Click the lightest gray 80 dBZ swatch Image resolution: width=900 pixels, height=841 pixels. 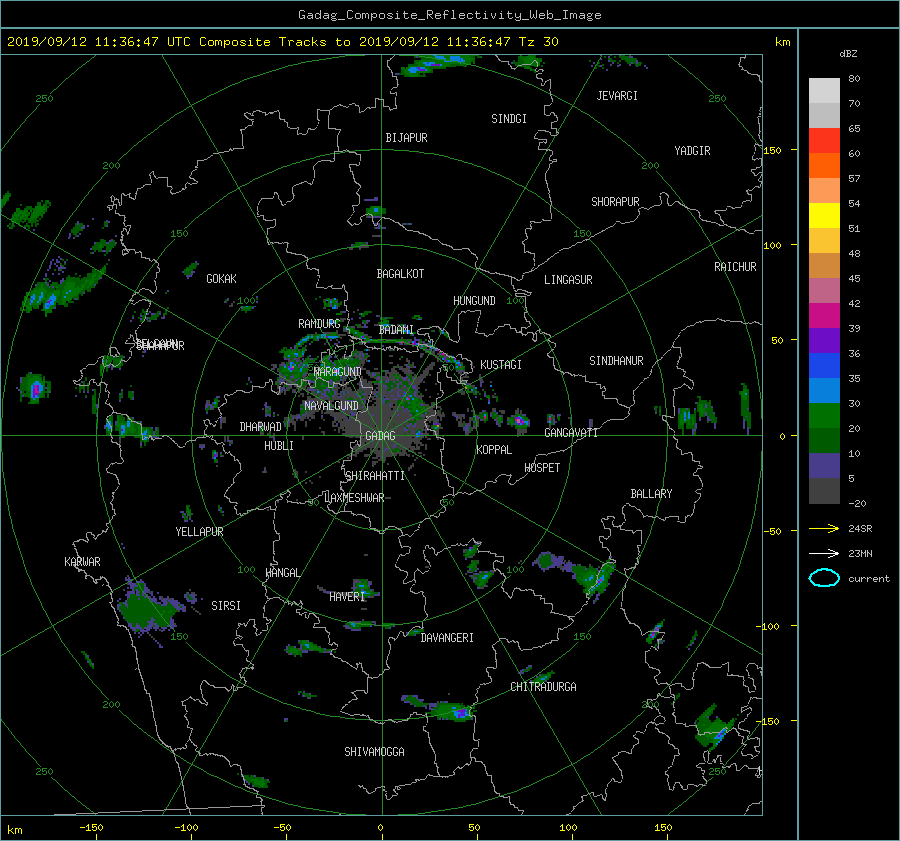point(824,90)
